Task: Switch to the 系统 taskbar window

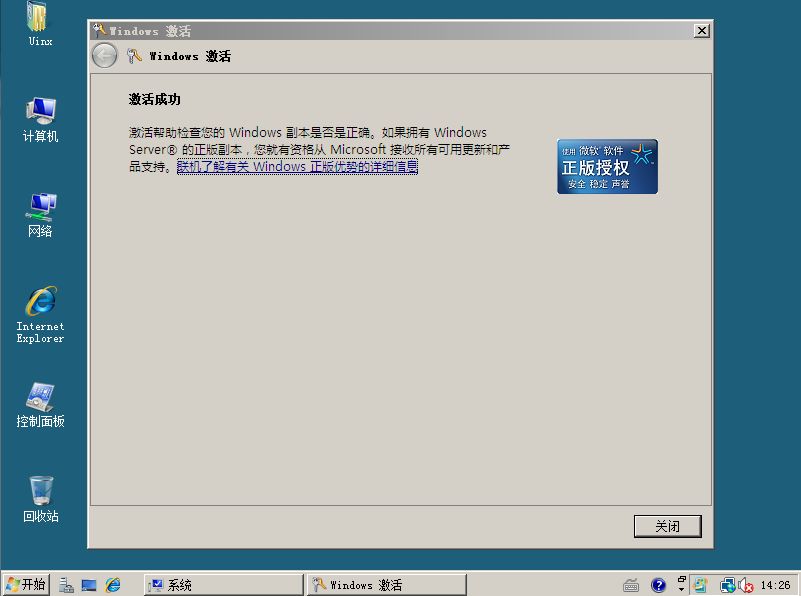Action: point(224,585)
